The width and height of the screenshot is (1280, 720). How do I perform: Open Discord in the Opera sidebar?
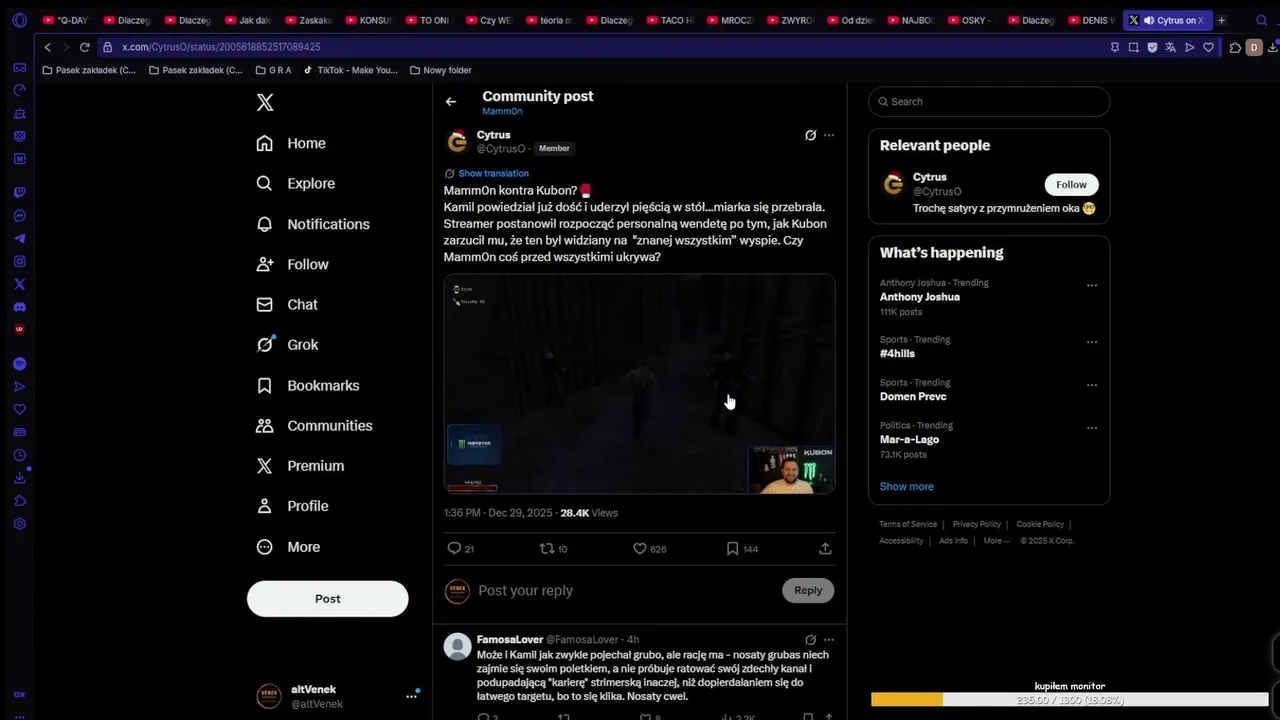click(x=19, y=307)
